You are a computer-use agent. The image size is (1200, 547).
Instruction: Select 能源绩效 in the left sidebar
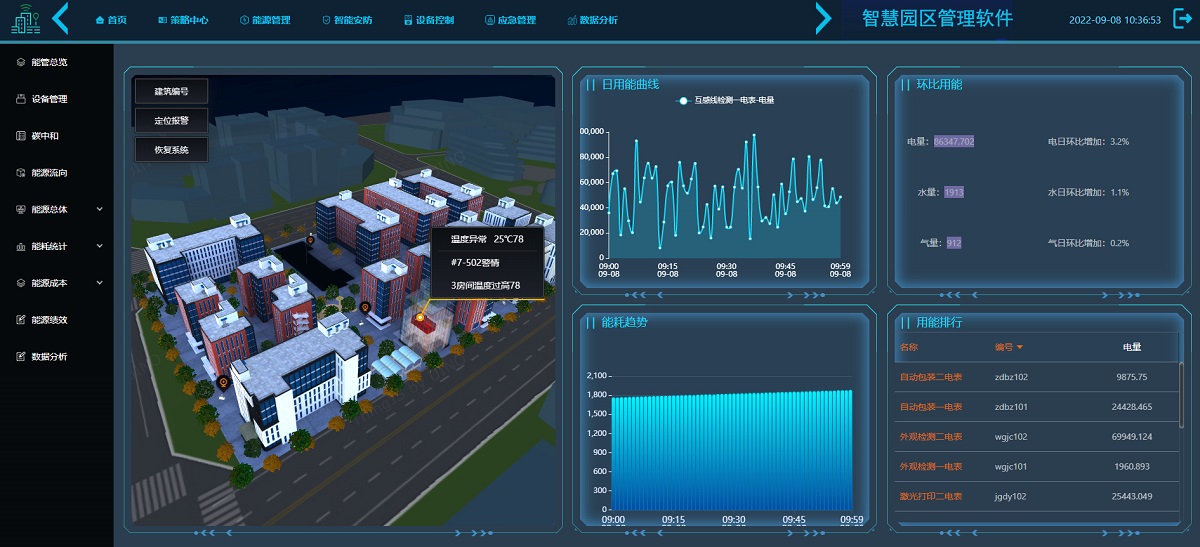tap(48, 320)
